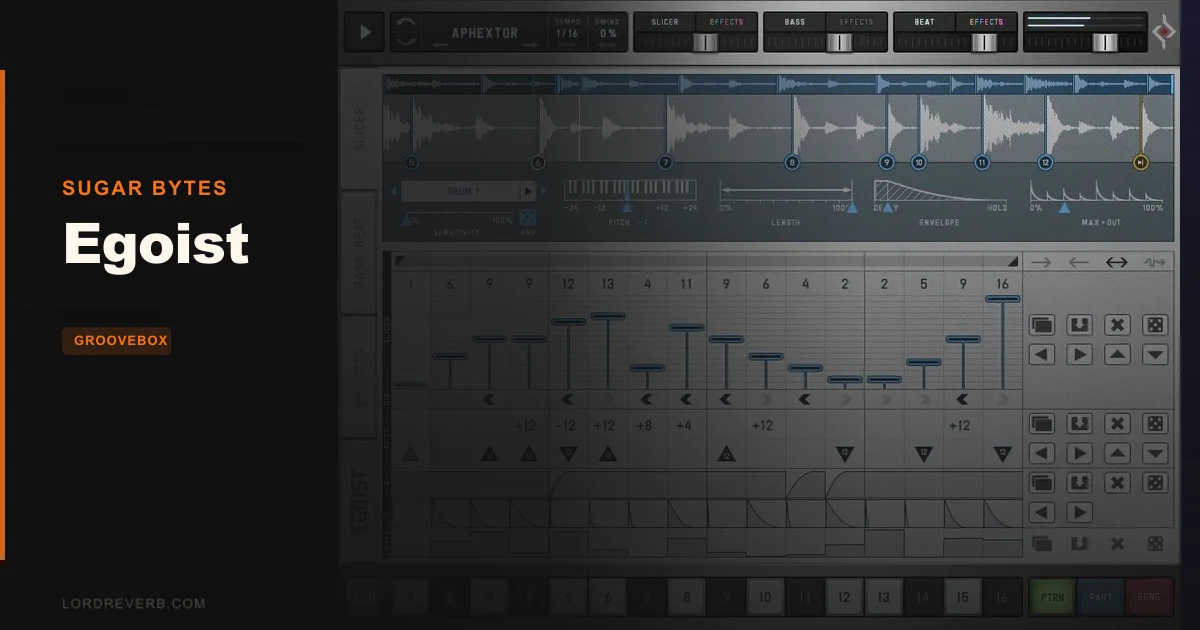Toggle reverse arrow on step 7
1200x630 pixels.
coord(647,399)
